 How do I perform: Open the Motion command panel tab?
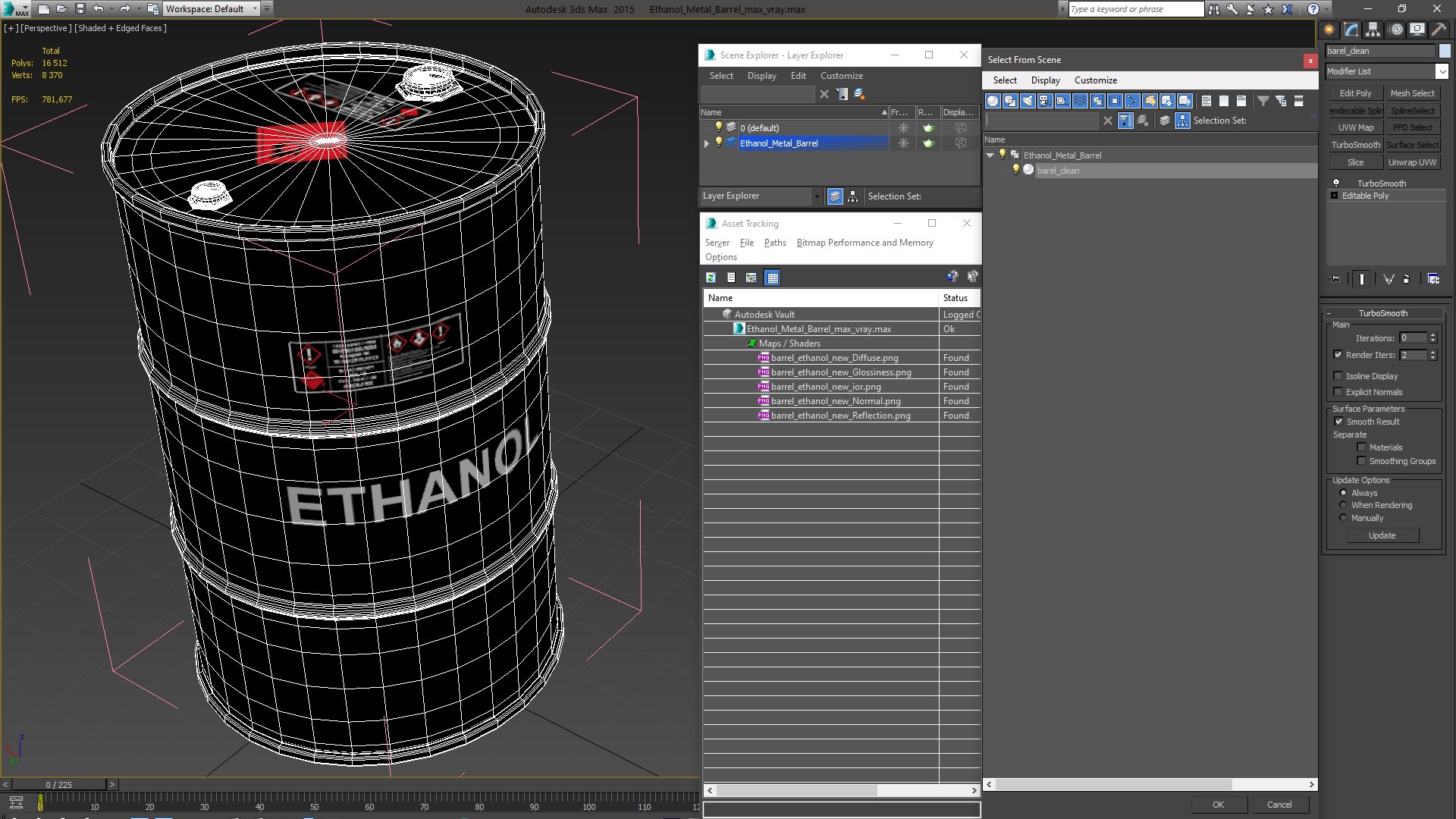point(1396,30)
